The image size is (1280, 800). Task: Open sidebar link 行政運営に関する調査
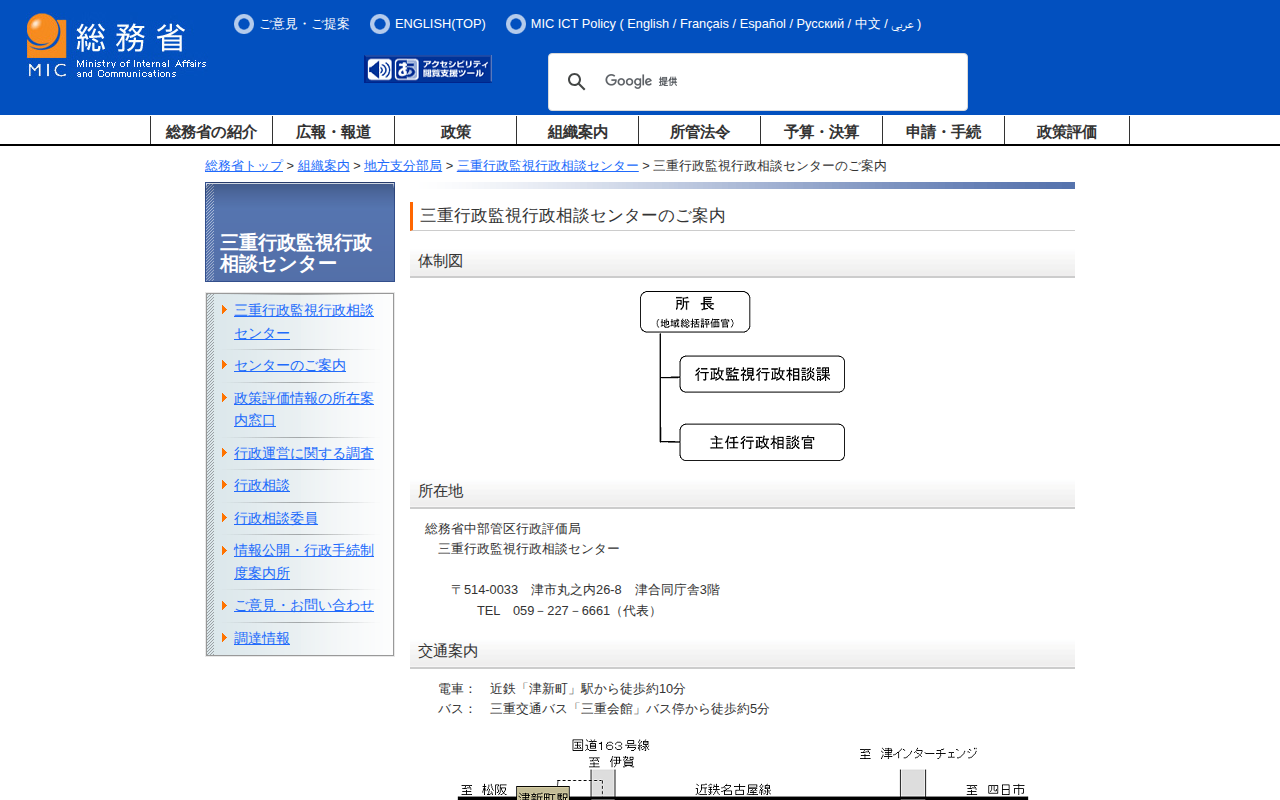(x=304, y=453)
